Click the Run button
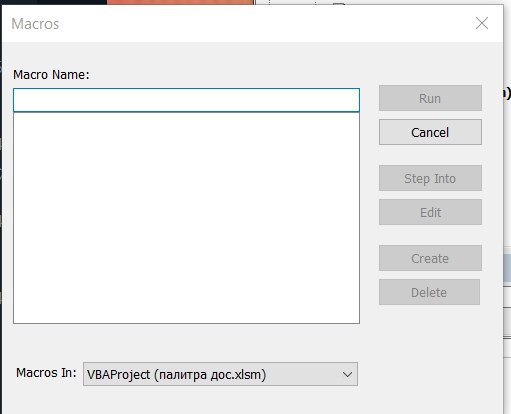 (430, 98)
